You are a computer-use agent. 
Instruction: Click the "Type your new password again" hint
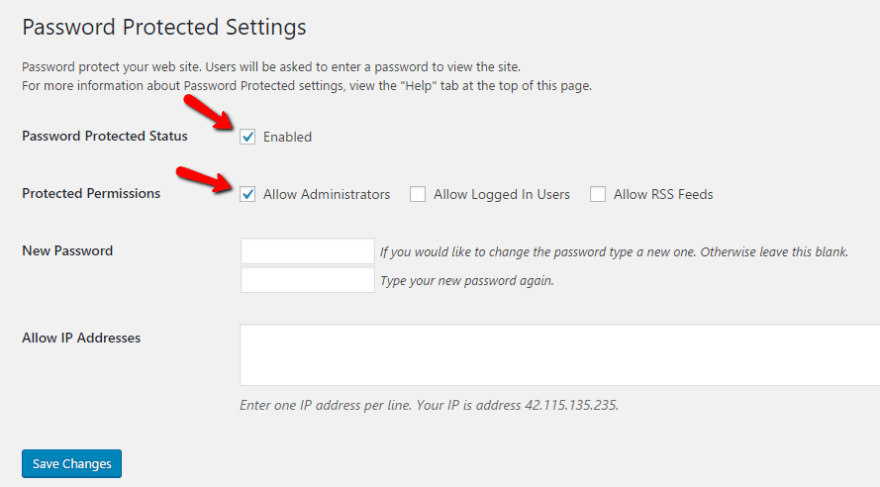coord(467,281)
